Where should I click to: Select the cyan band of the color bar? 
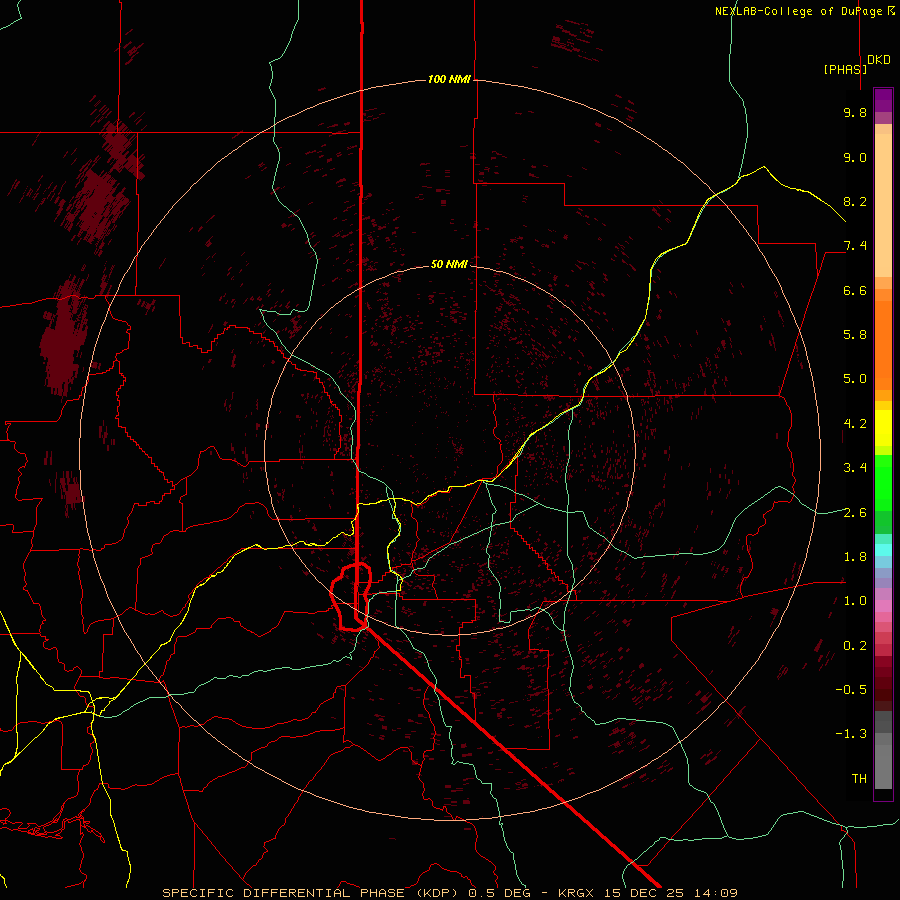[883, 550]
